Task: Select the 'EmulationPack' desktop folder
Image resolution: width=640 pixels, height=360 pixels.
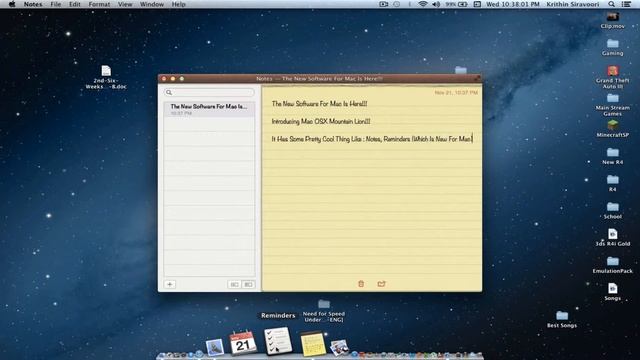Action: 612,264
